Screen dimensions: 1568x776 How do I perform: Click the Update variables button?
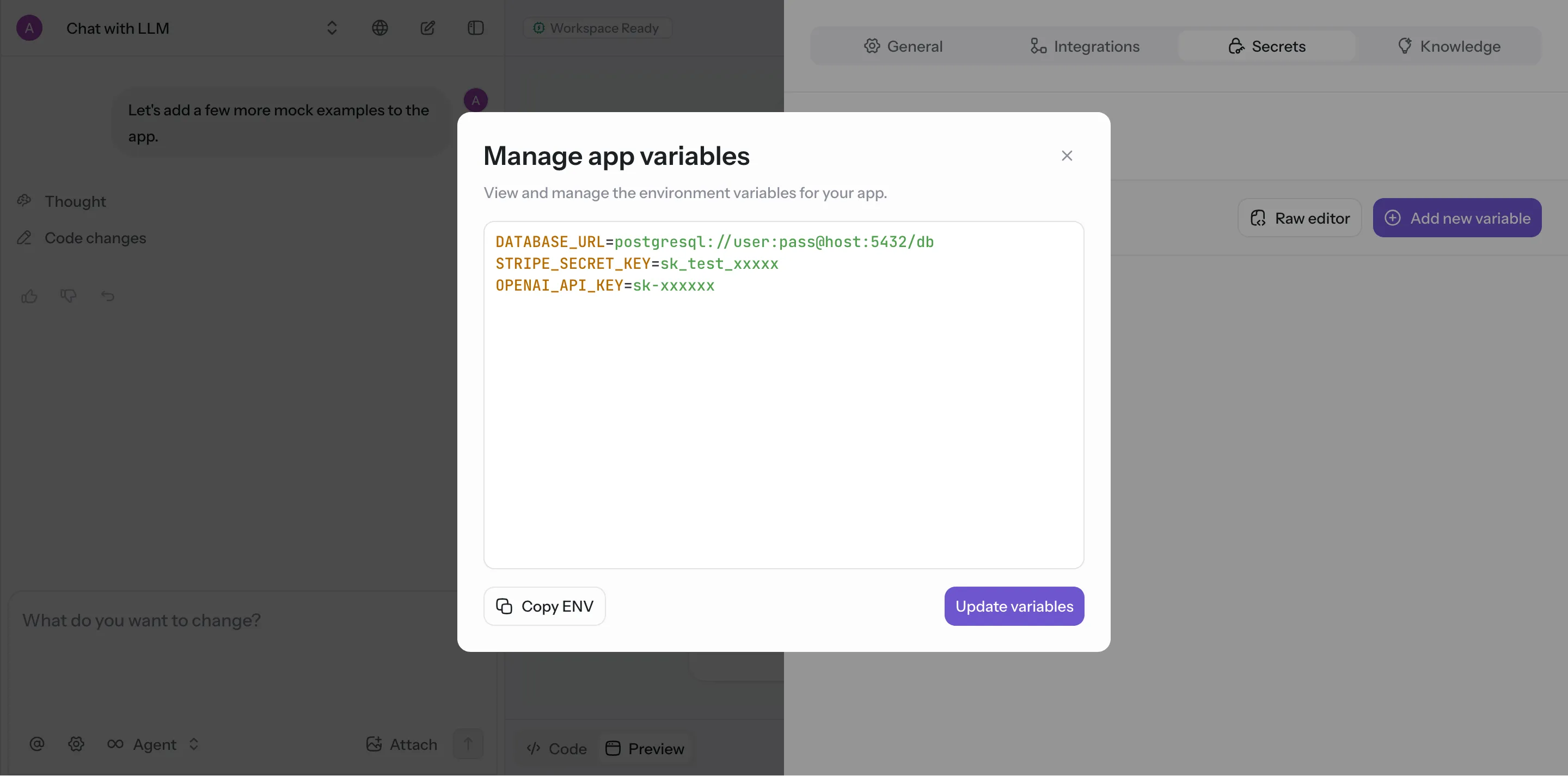(1014, 606)
